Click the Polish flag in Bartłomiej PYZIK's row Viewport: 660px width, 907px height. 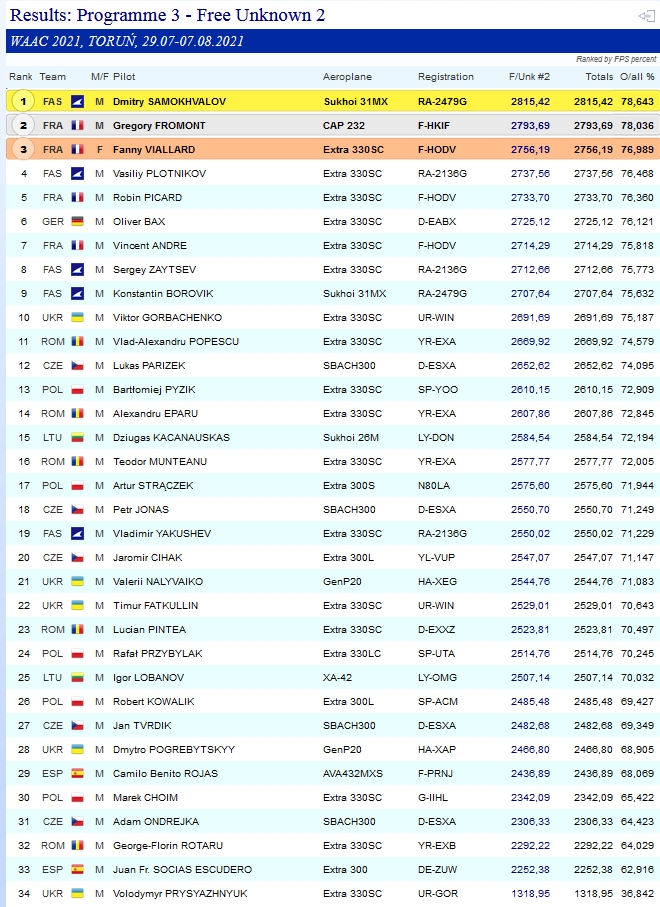(78, 389)
